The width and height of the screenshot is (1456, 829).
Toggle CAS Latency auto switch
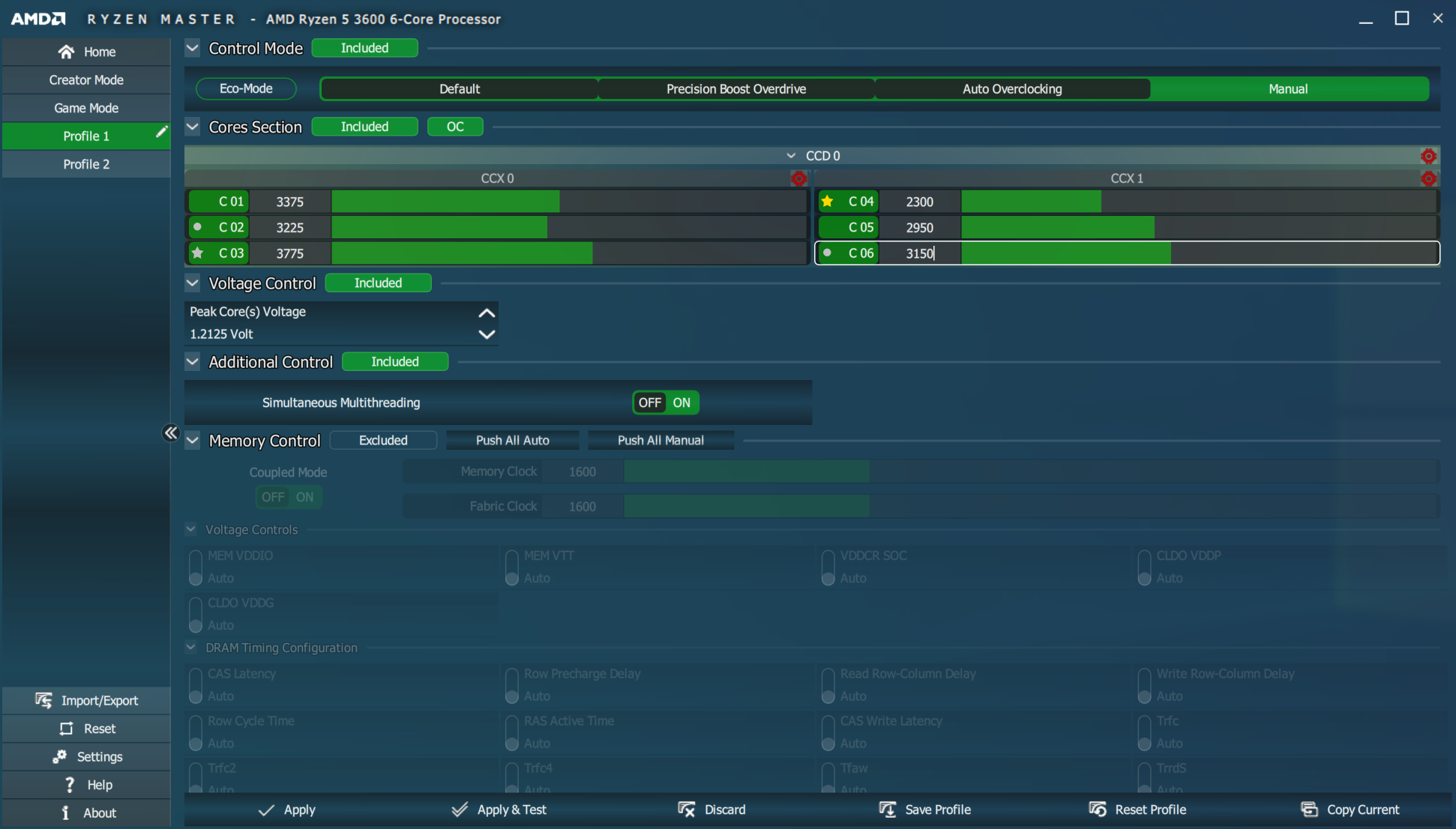196,685
